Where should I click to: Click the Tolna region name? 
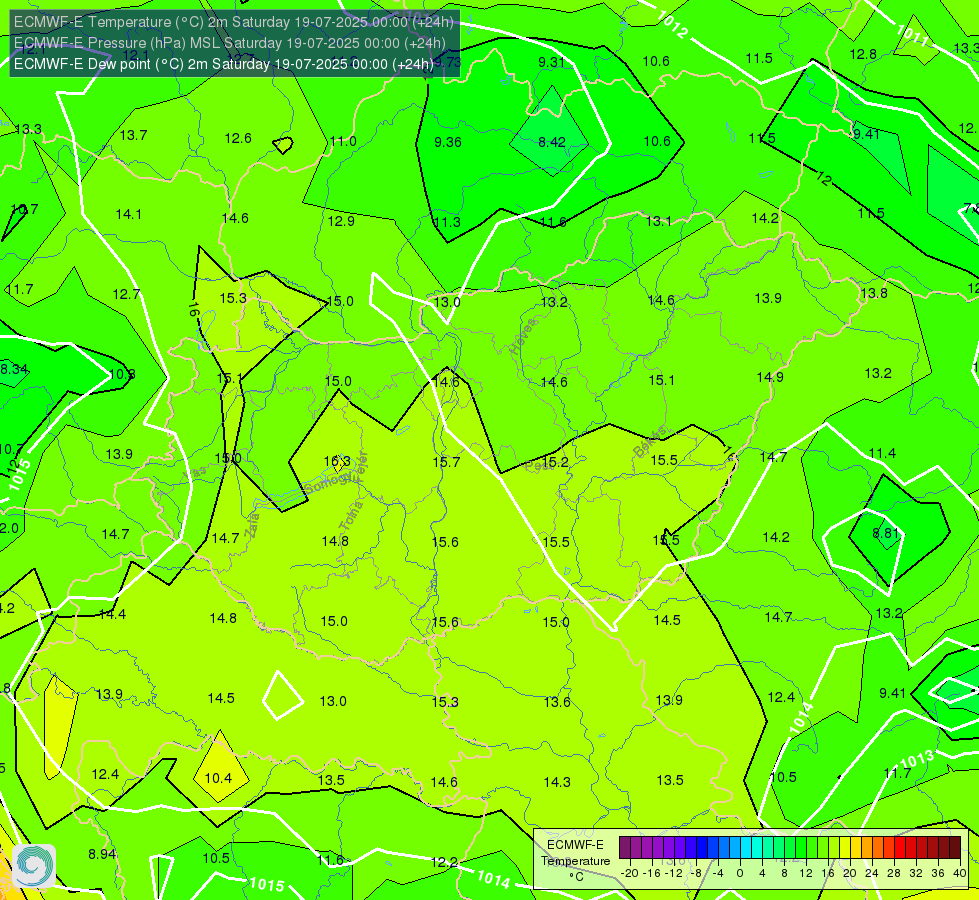pos(352,516)
